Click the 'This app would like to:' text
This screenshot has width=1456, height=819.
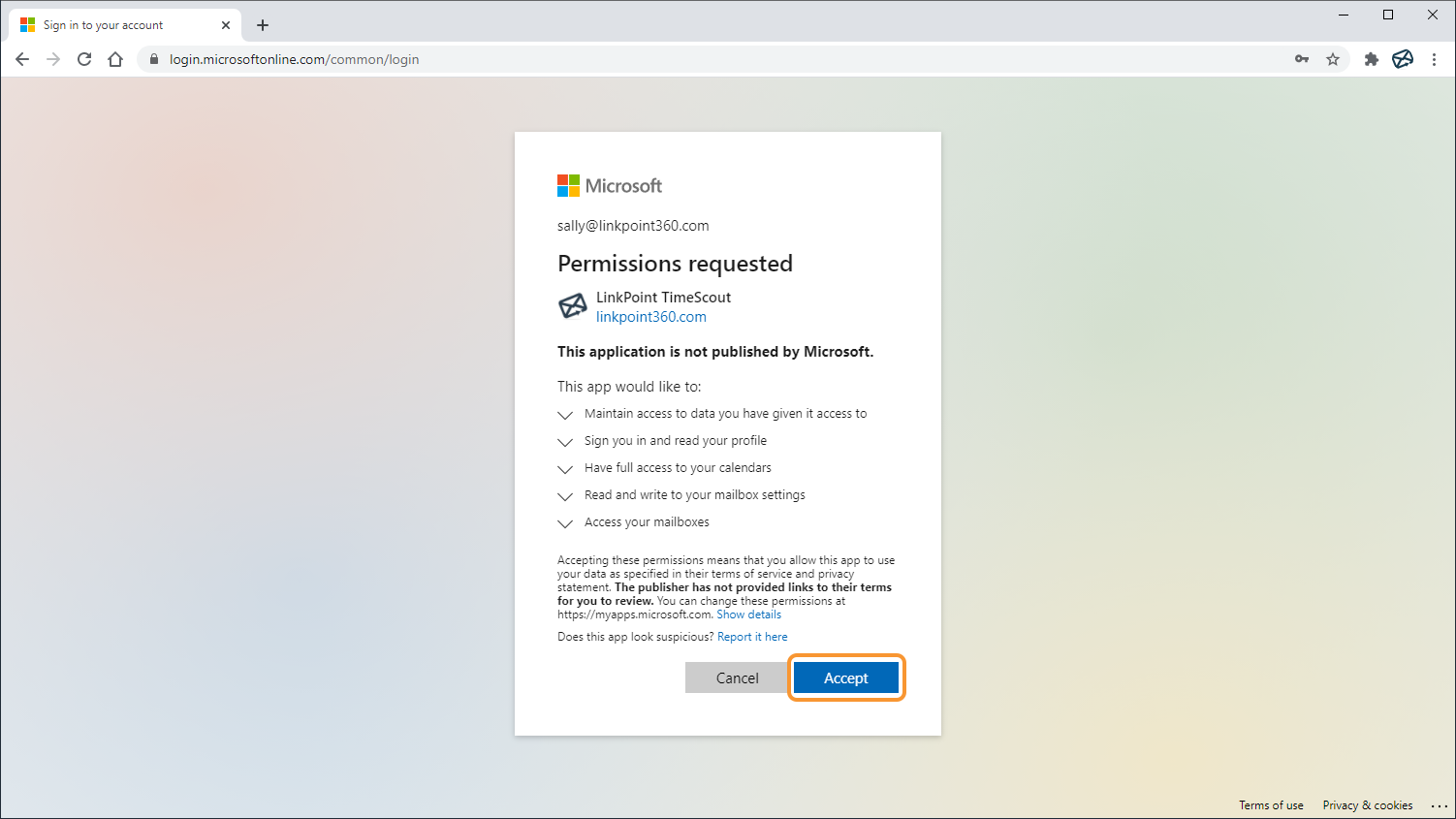pos(629,387)
